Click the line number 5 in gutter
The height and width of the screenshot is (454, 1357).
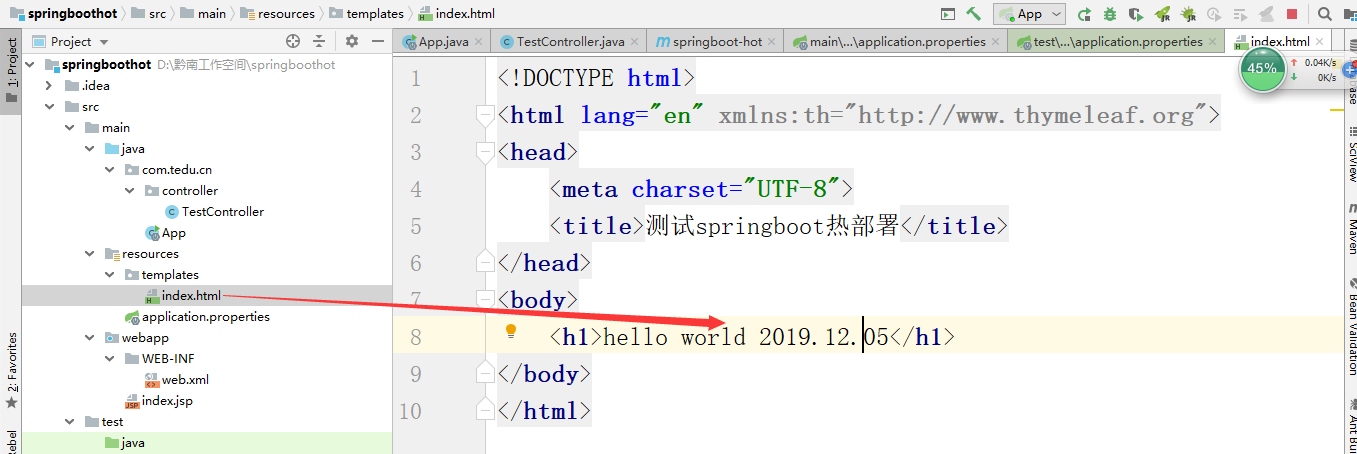pyautogui.click(x=415, y=226)
